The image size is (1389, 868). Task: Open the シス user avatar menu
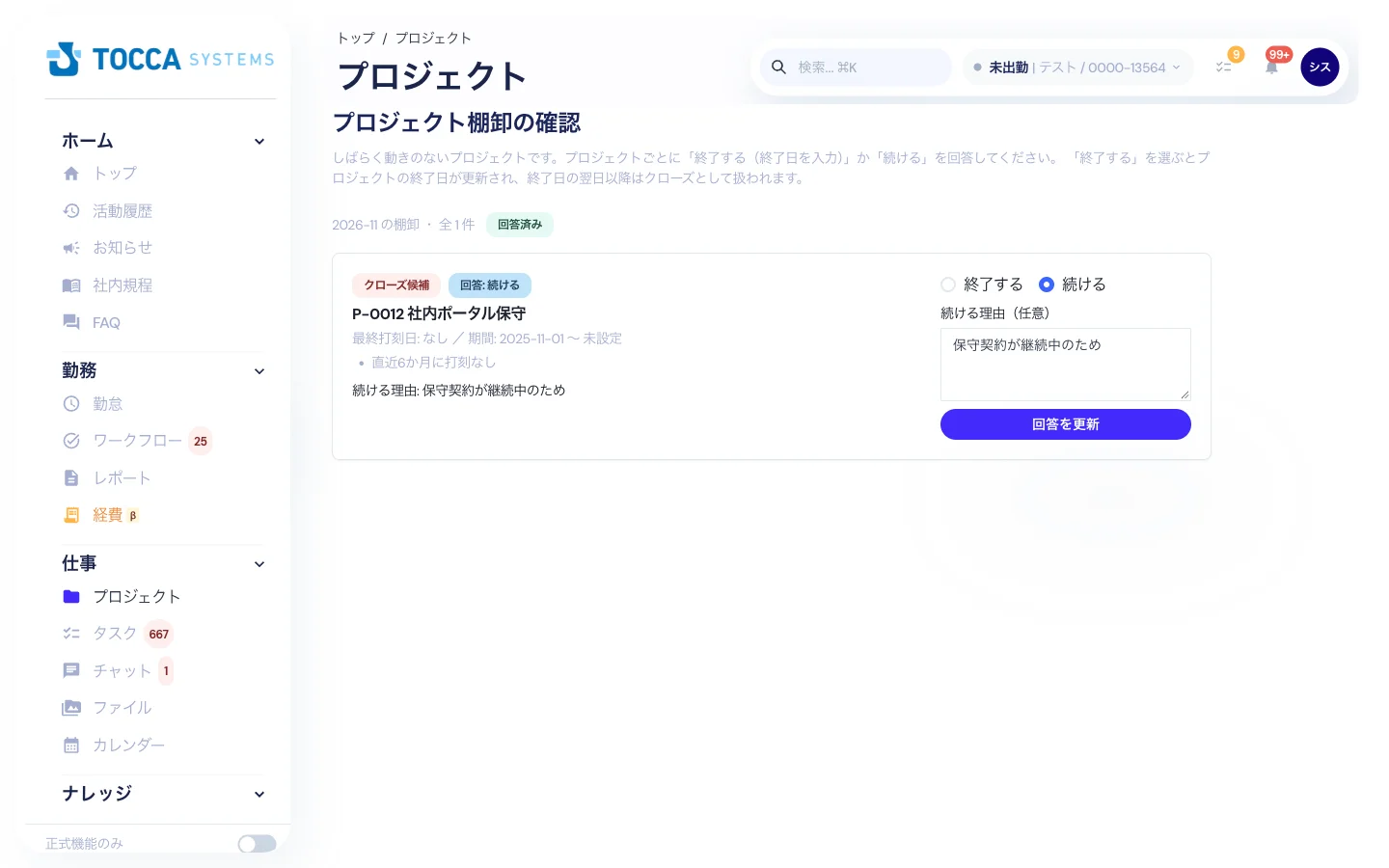[x=1320, y=67]
